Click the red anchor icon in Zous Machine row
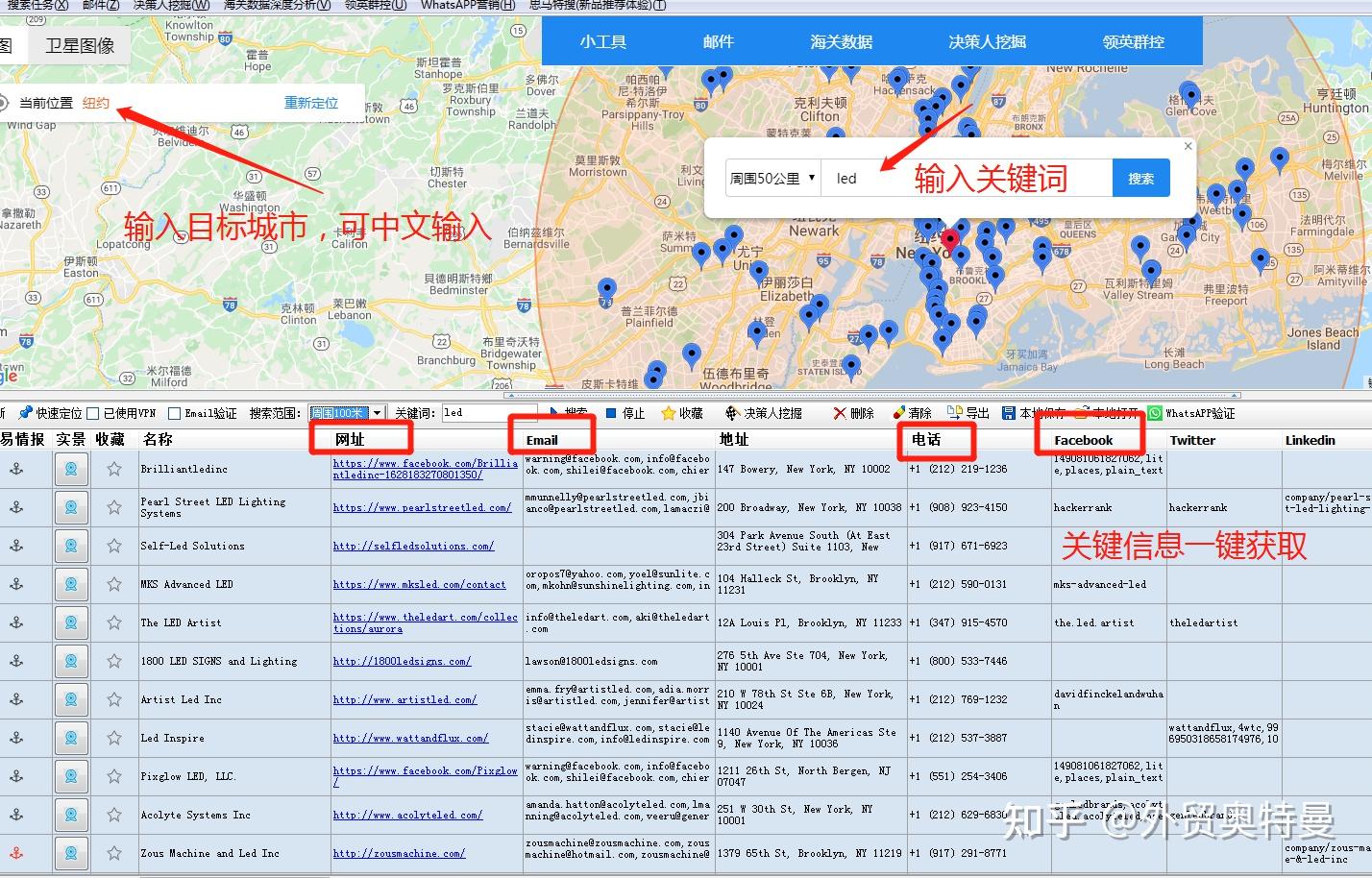1372x878 pixels. [16, 853]
